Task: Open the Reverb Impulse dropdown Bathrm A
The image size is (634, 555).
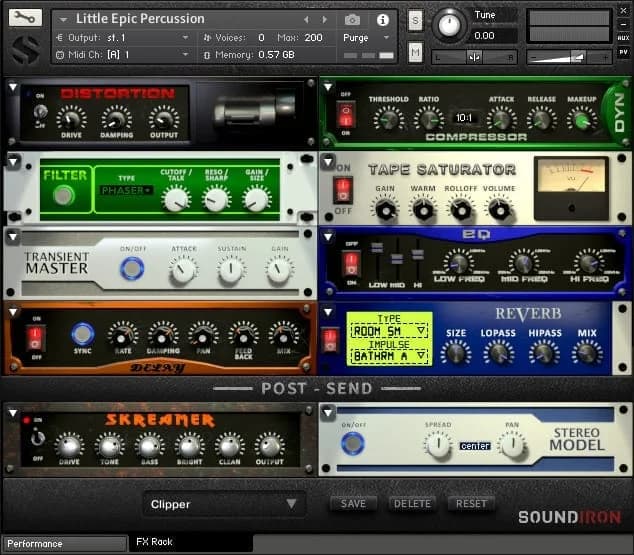Action: (389, 356)
